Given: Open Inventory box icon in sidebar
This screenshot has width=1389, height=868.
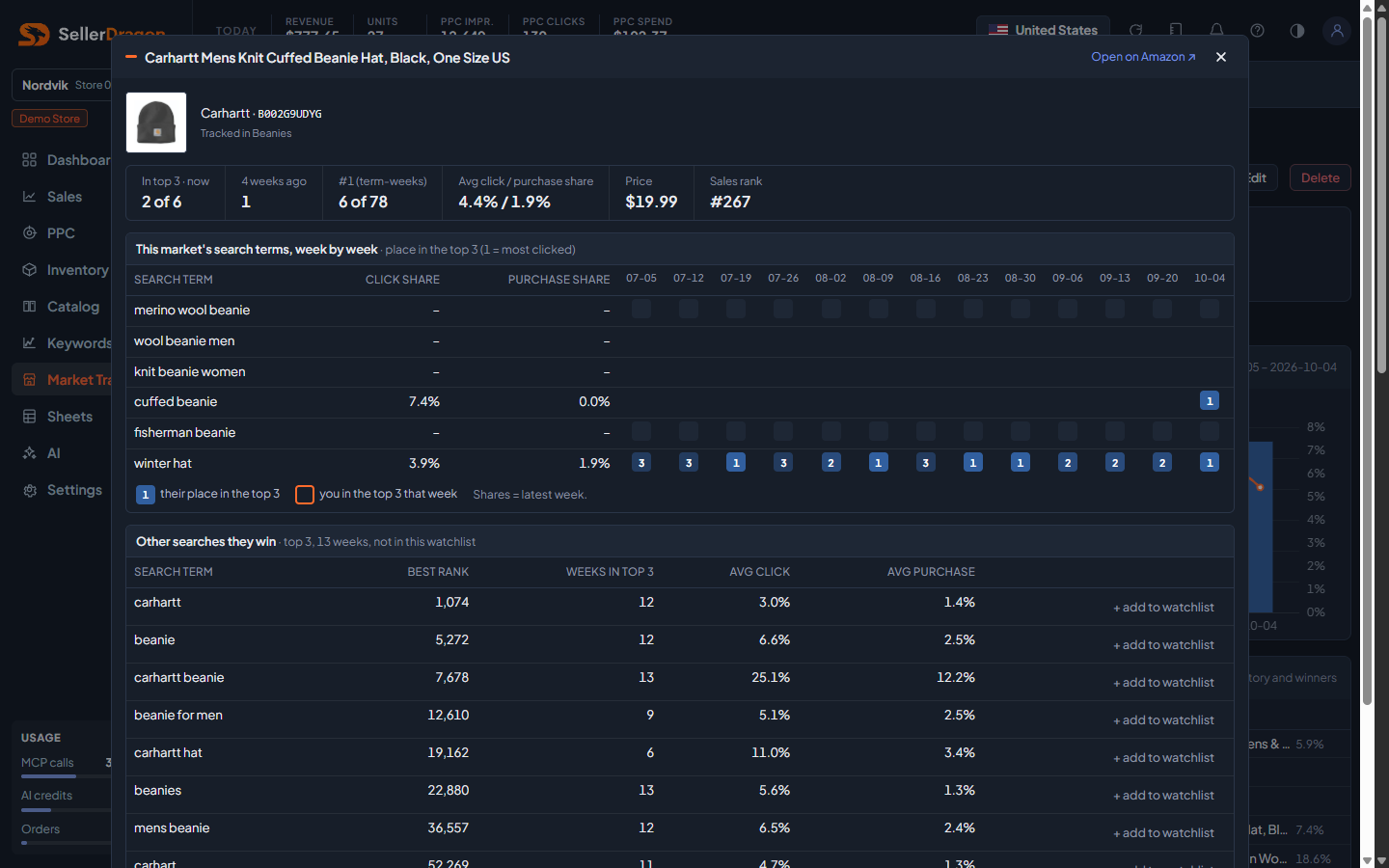Looking at the screenshot, I should [30, 270].
